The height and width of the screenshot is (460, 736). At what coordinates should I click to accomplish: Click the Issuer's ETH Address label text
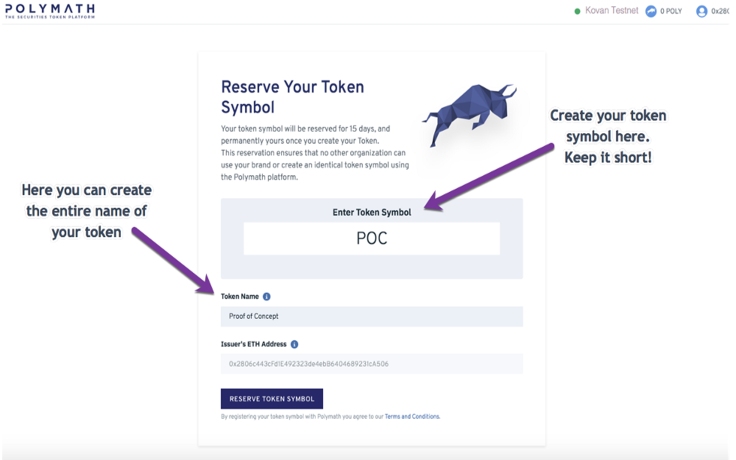tap(253, 344)
